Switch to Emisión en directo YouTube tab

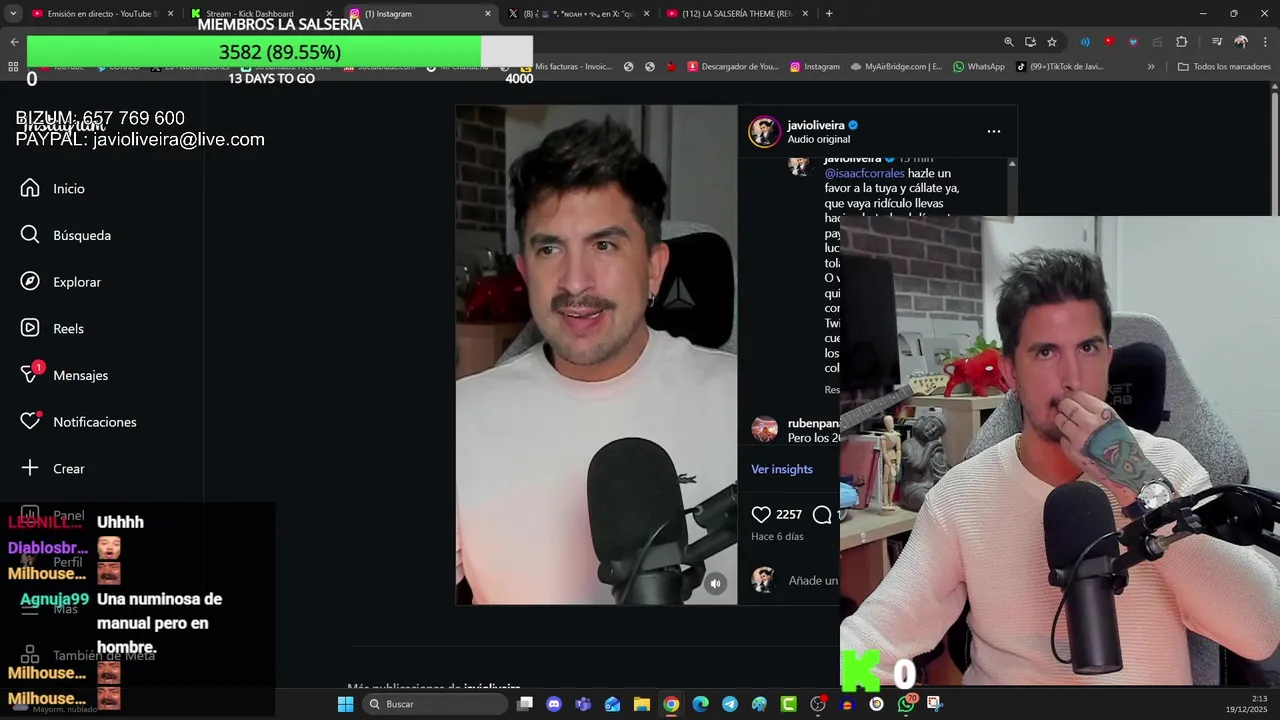[x=100, y=13]
